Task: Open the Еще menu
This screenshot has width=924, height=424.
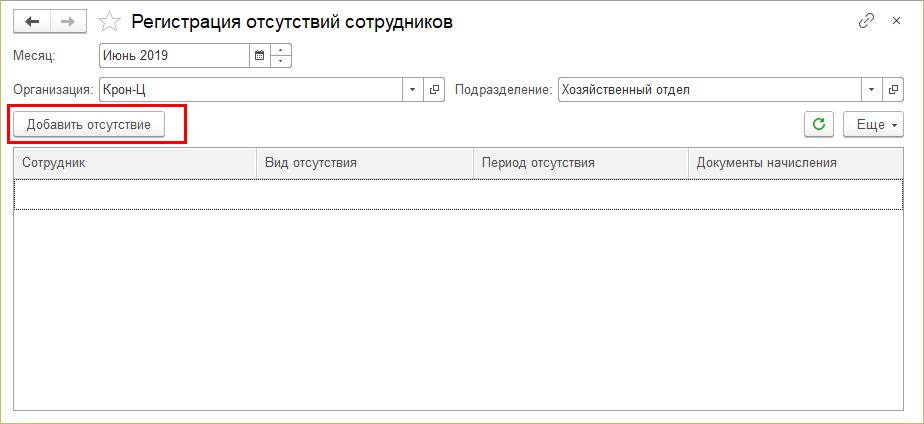Action: (873, 124)
